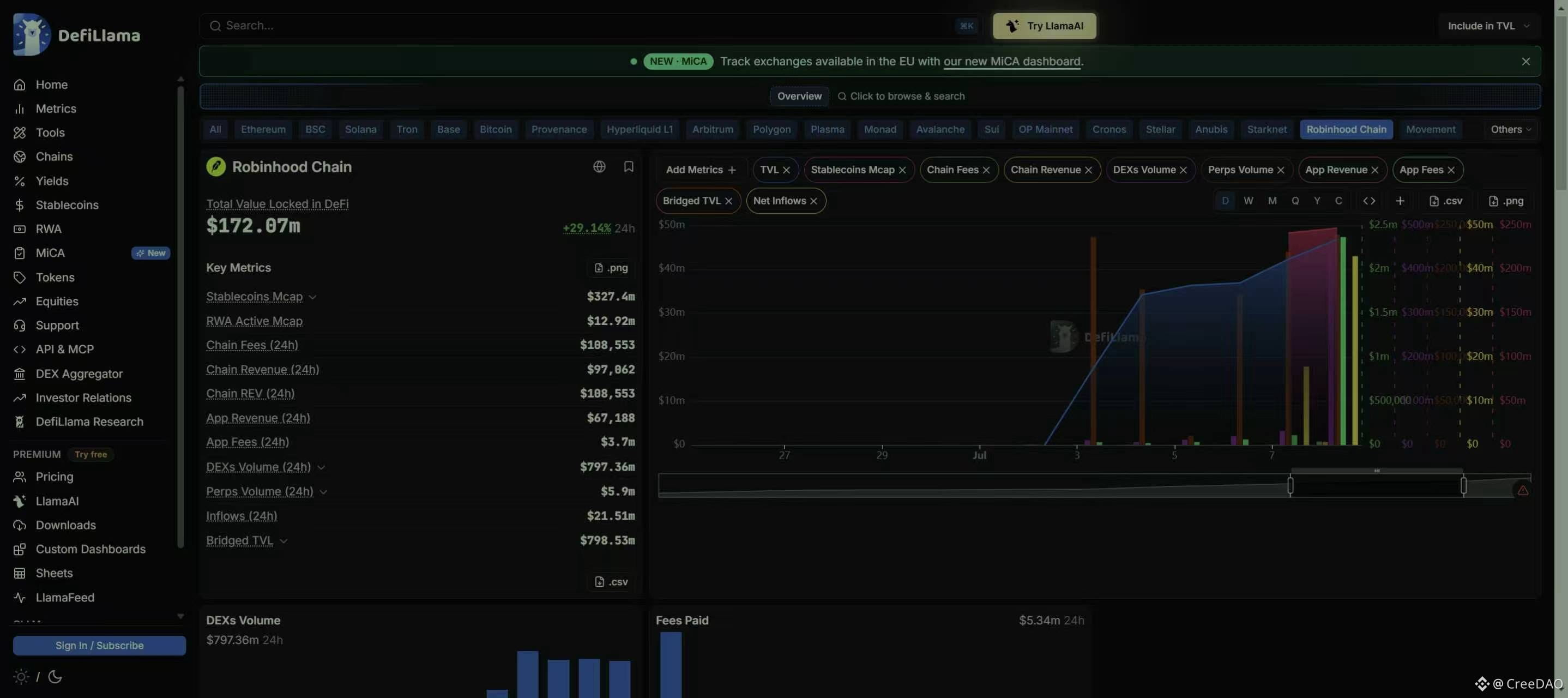This screenshot has height=698, width=1568.
Task: Open the Yields percent icon
Action: coord(20,181)
